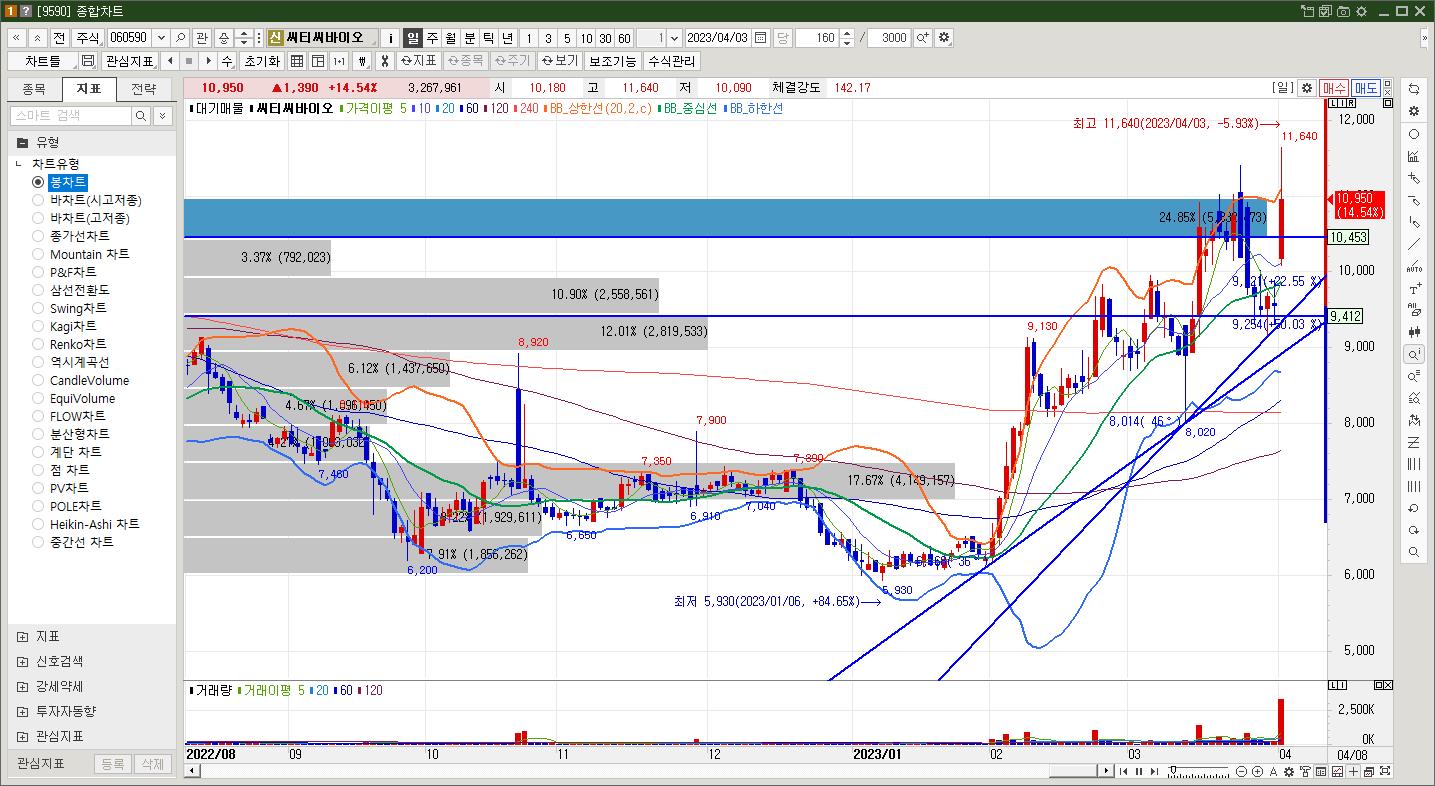Click the scissors cut icon
The image size is (1435, 786).
[383, 61]
